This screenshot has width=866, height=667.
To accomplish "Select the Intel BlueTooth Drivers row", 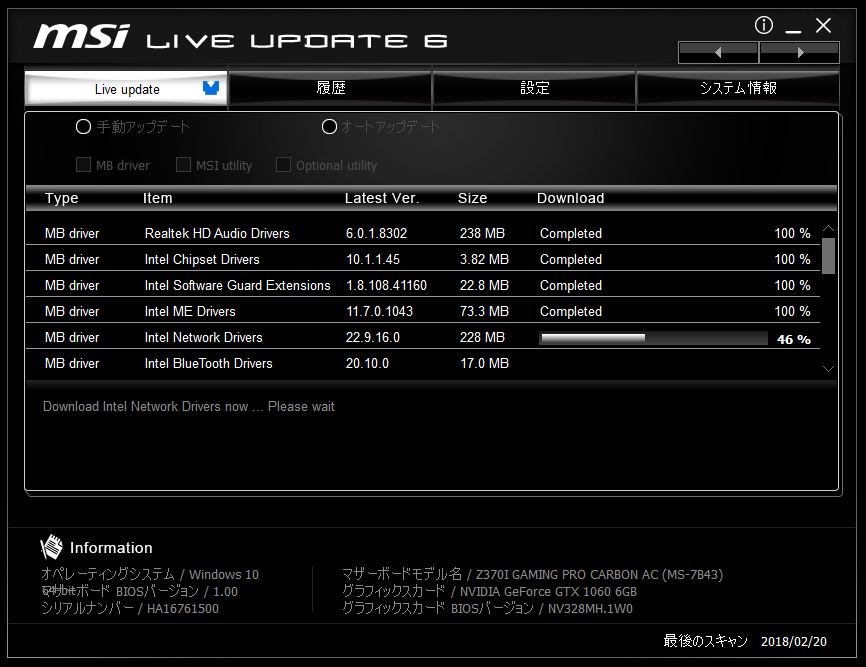I will coord(423,363).
